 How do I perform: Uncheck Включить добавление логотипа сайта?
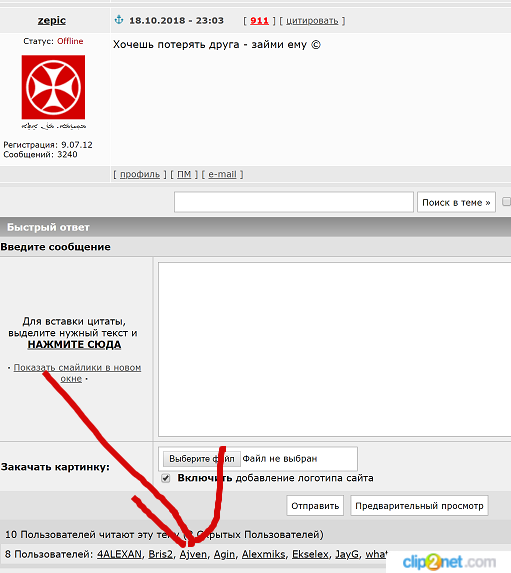point(166,478)
